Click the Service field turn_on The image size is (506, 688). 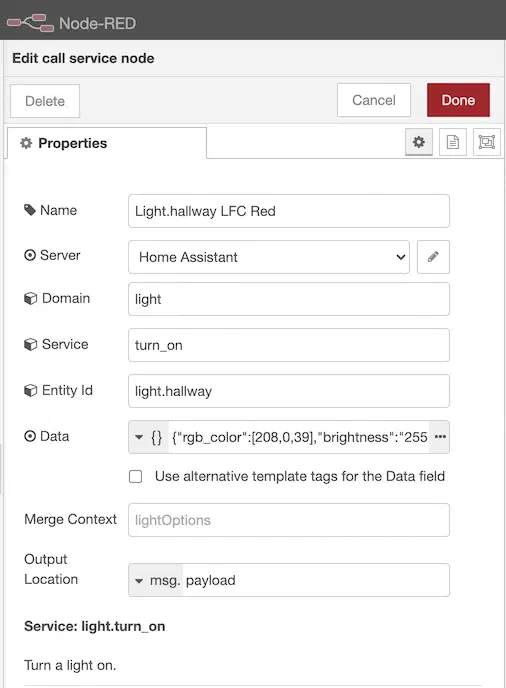(x=289, y=345)
